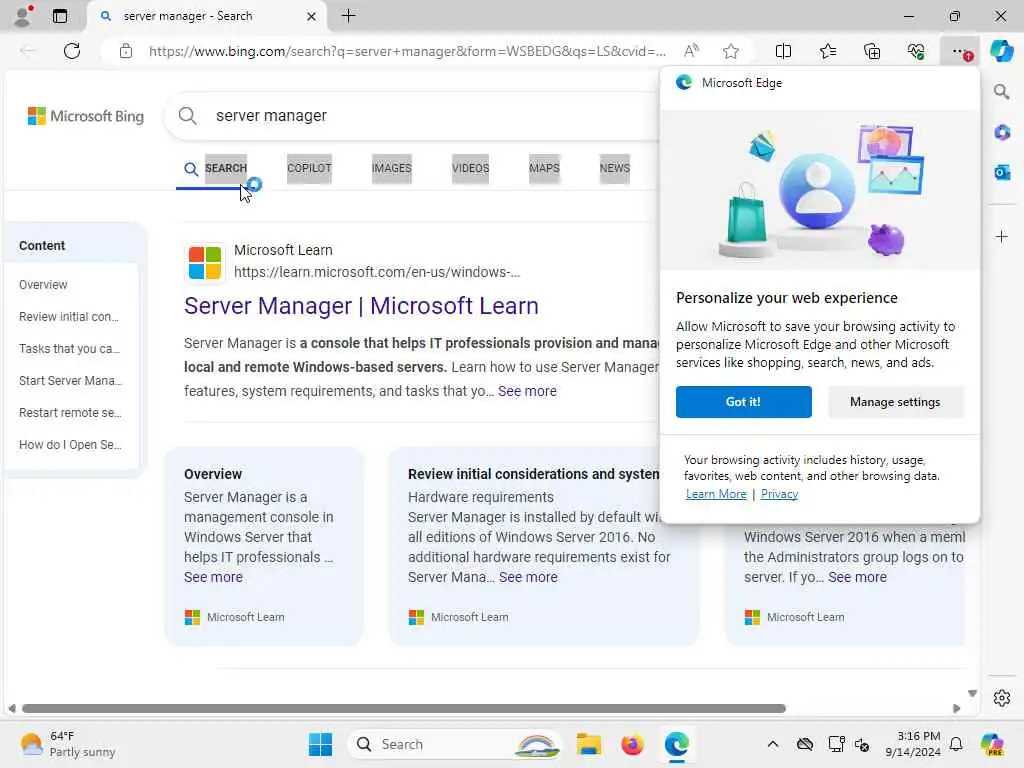Click See more in the Administrators group card
This screenshot has height=768, width=1024.
tap(857, 577)
